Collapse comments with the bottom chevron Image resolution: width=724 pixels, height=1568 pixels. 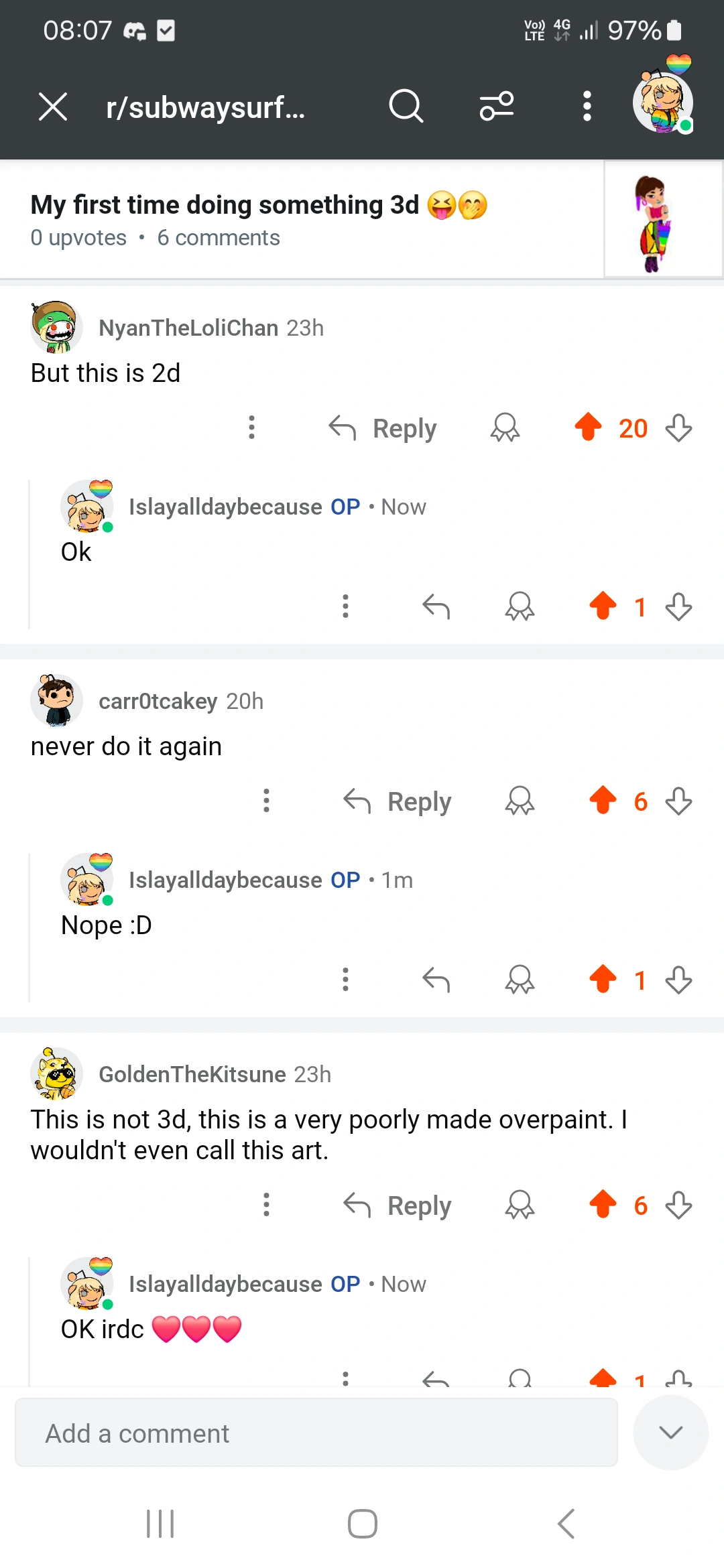pos(671,1432)
